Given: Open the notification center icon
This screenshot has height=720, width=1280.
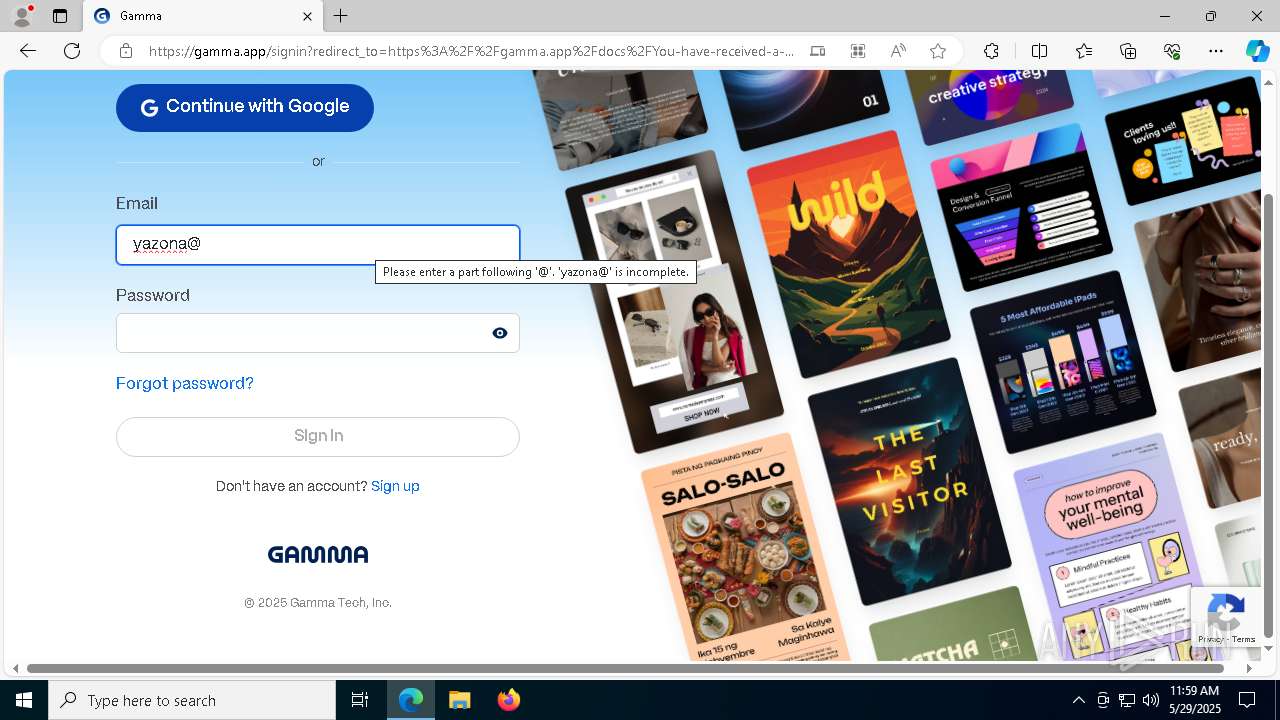Looking at the screenshot, I should coord(1247,700).
